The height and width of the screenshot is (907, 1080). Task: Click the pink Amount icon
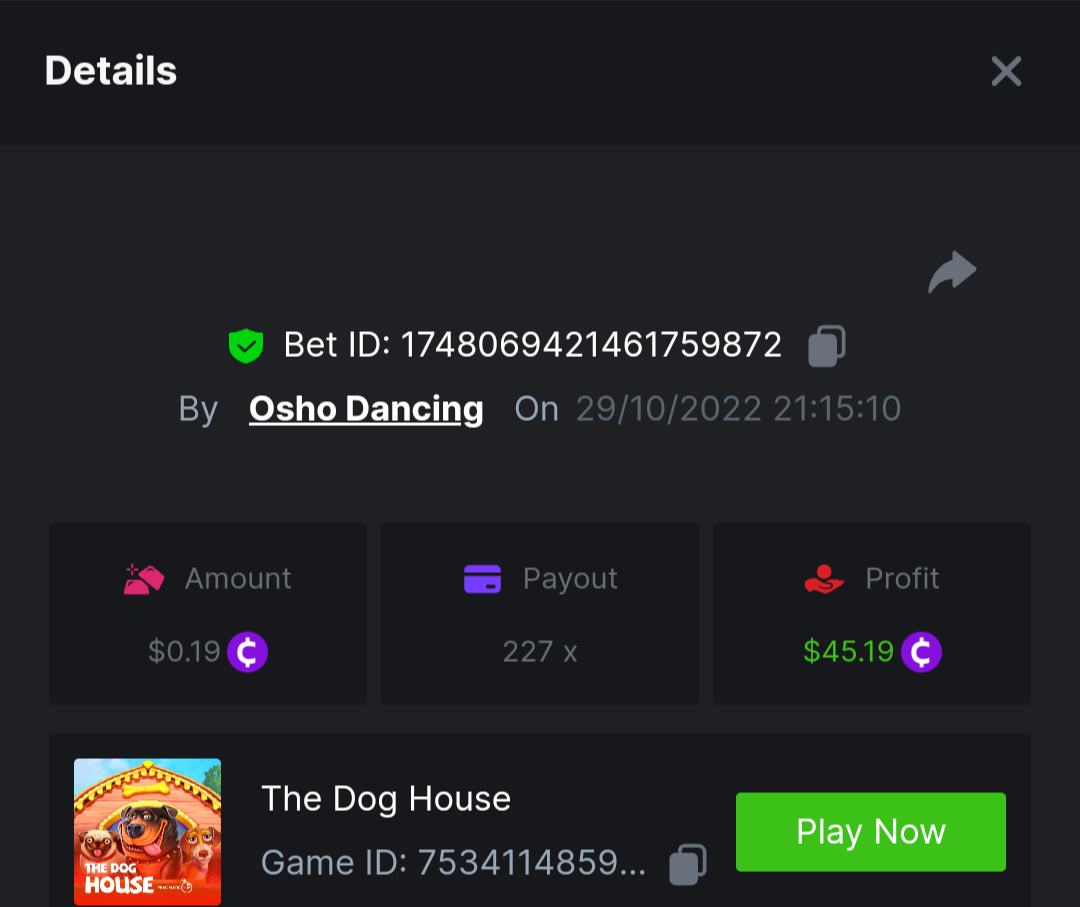click(x=144, y=578)
